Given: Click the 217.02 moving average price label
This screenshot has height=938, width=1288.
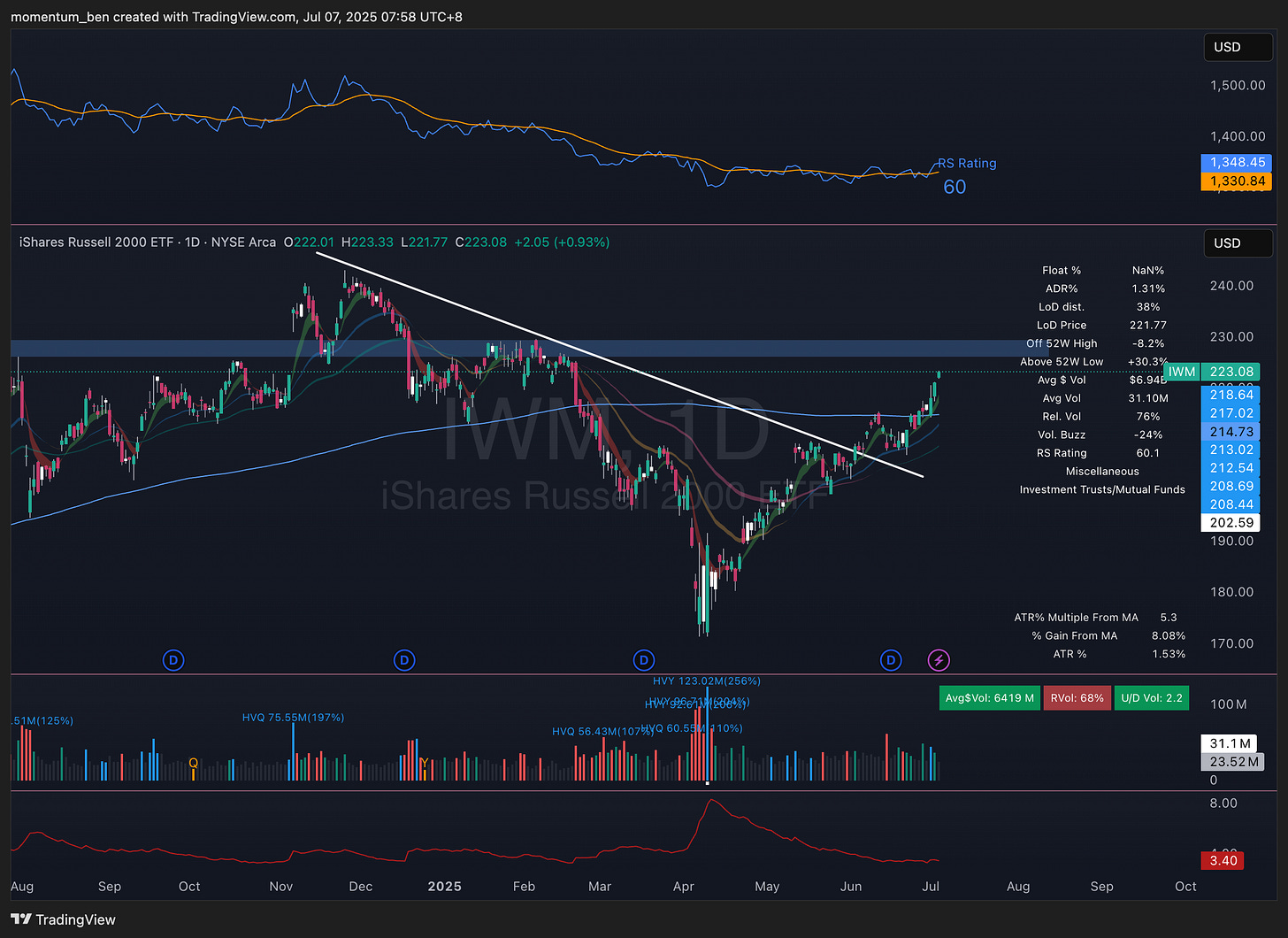Looking at the screenshot, I should [1232, 413].
